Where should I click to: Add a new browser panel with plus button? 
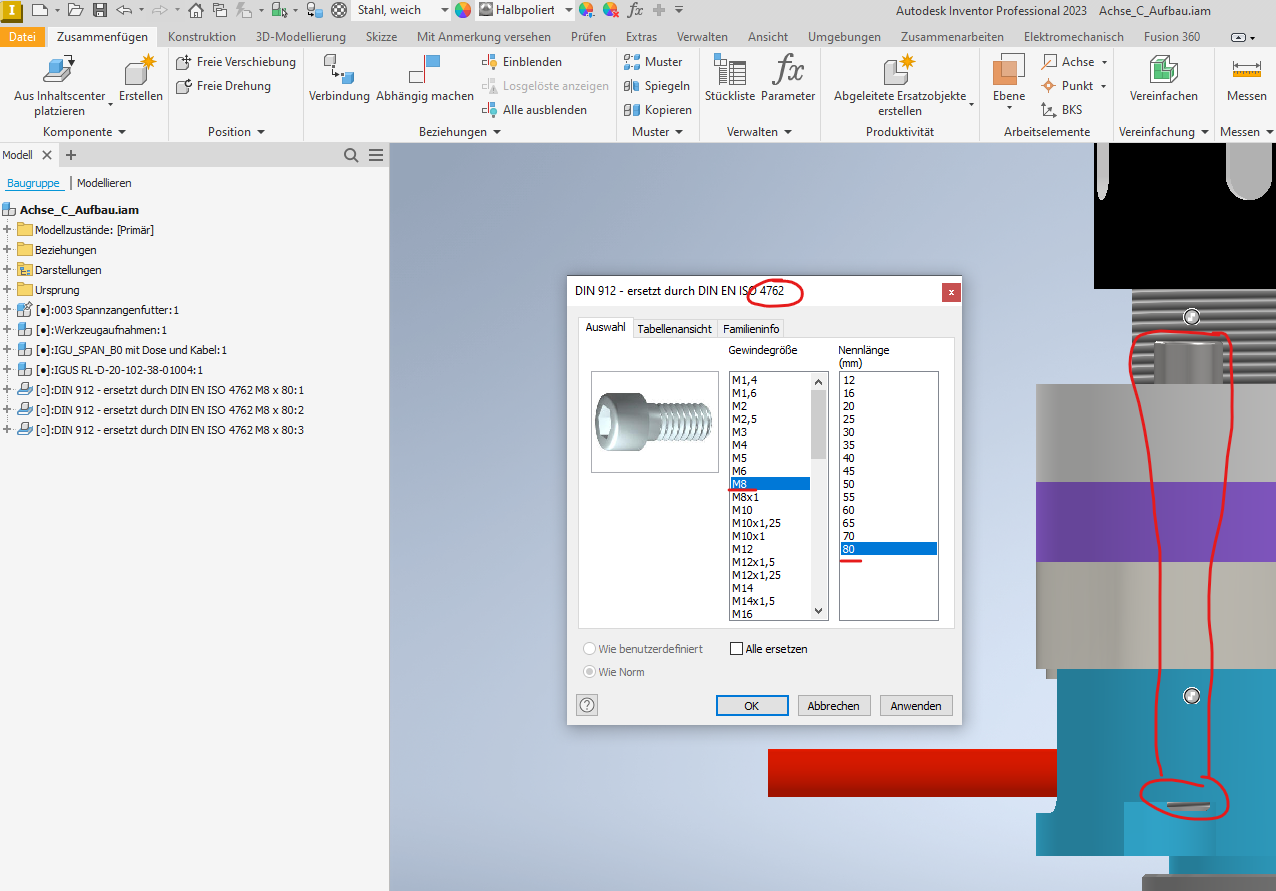pos(71,155)
